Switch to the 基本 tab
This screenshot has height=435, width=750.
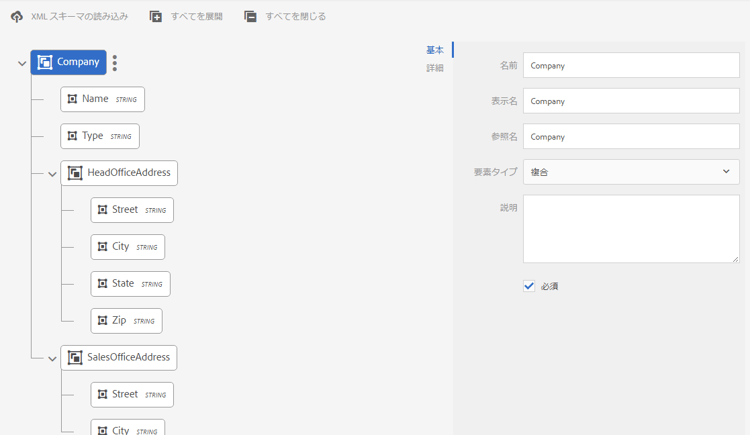435,50
